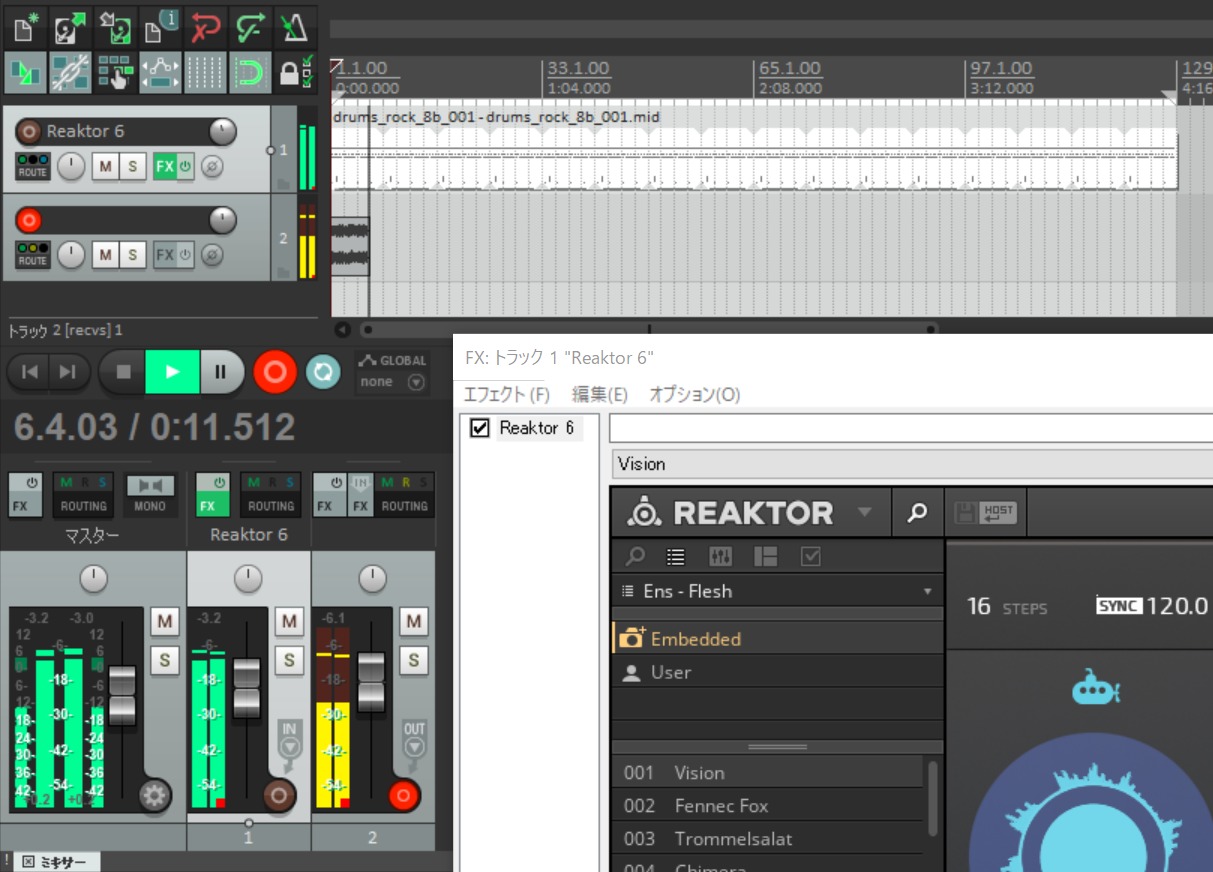Viewport: 1213px width, 872px height.
Task: Create a new project via toolbar icon
Action: click(25, 27)
